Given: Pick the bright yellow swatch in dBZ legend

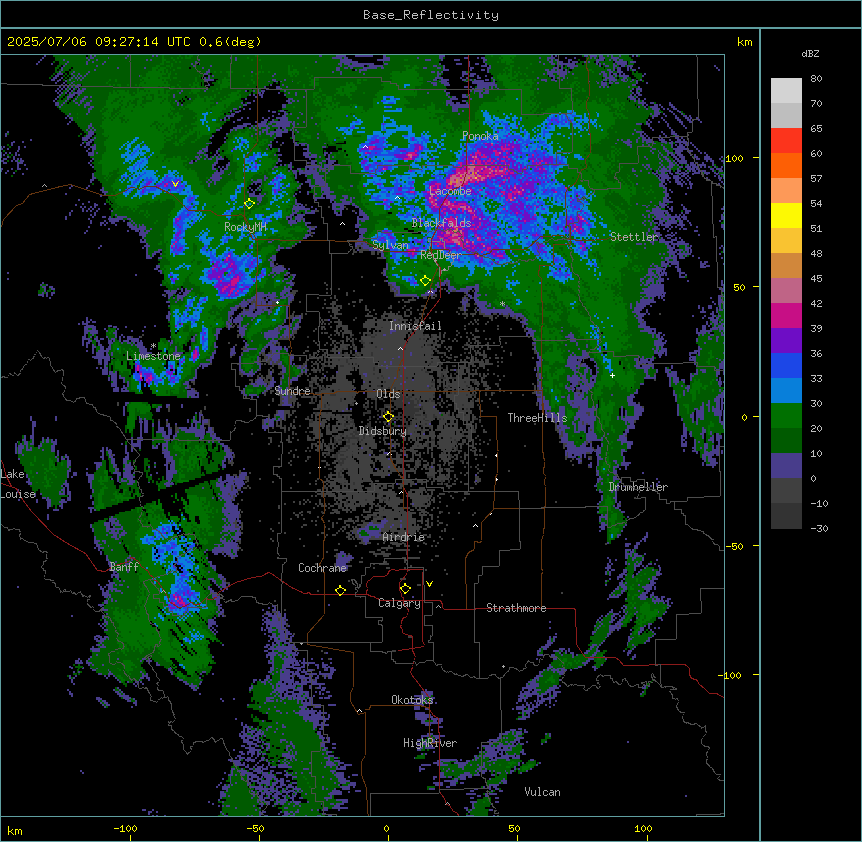Looking at the screenshot, I should point(786,215).
